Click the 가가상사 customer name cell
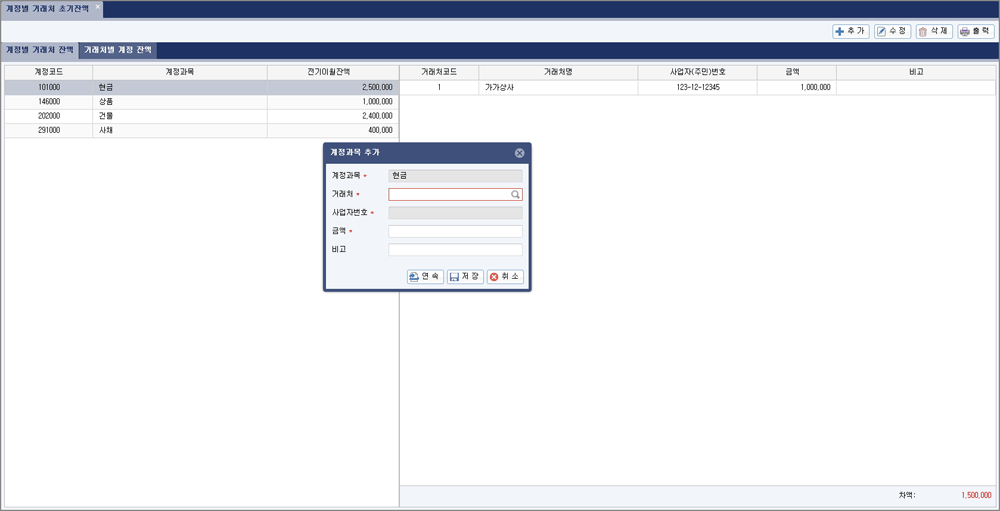 tap(558, 87)
